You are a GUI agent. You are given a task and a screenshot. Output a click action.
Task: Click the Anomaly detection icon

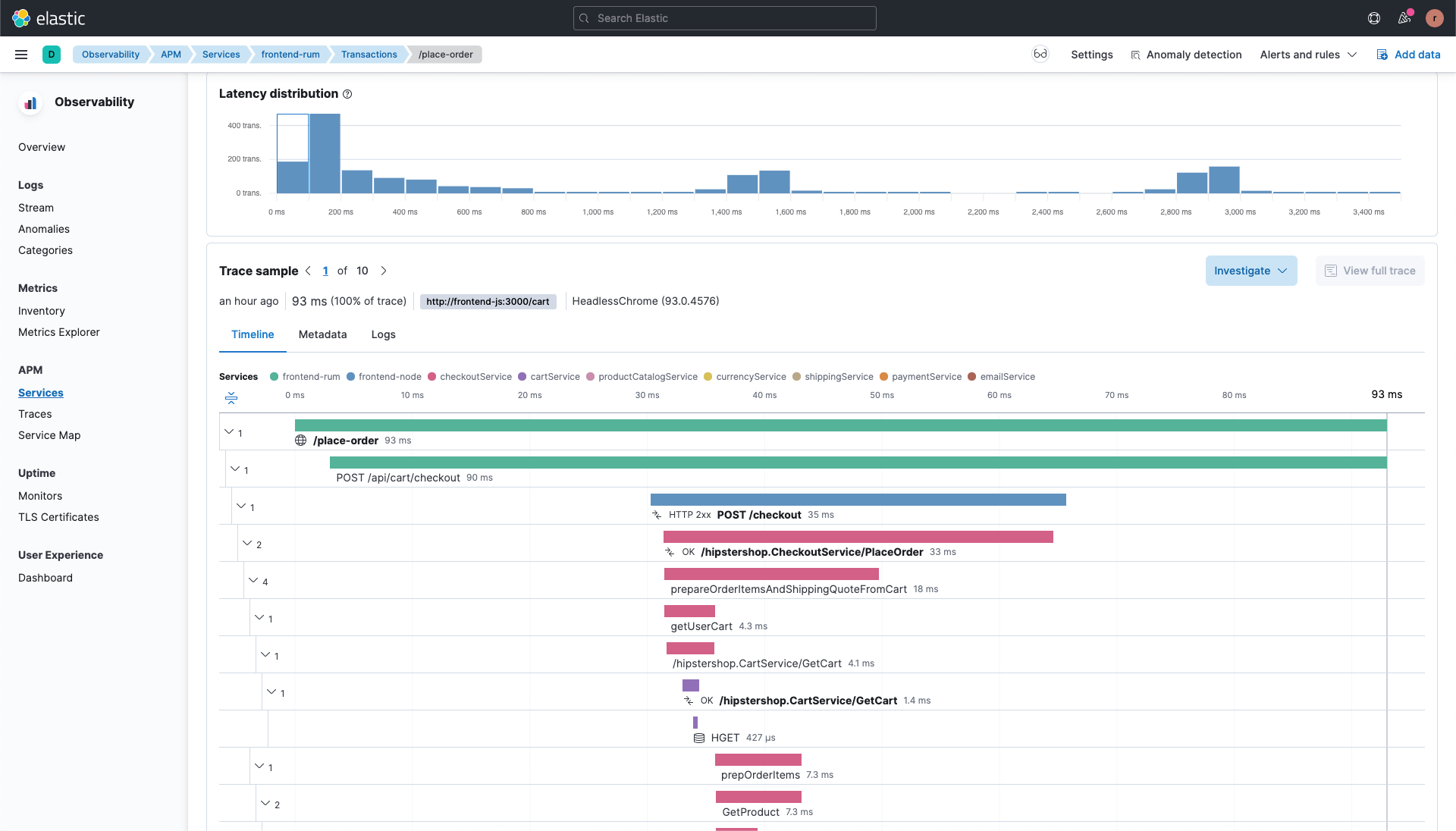pyautogui.click(x=1135, y=55)
